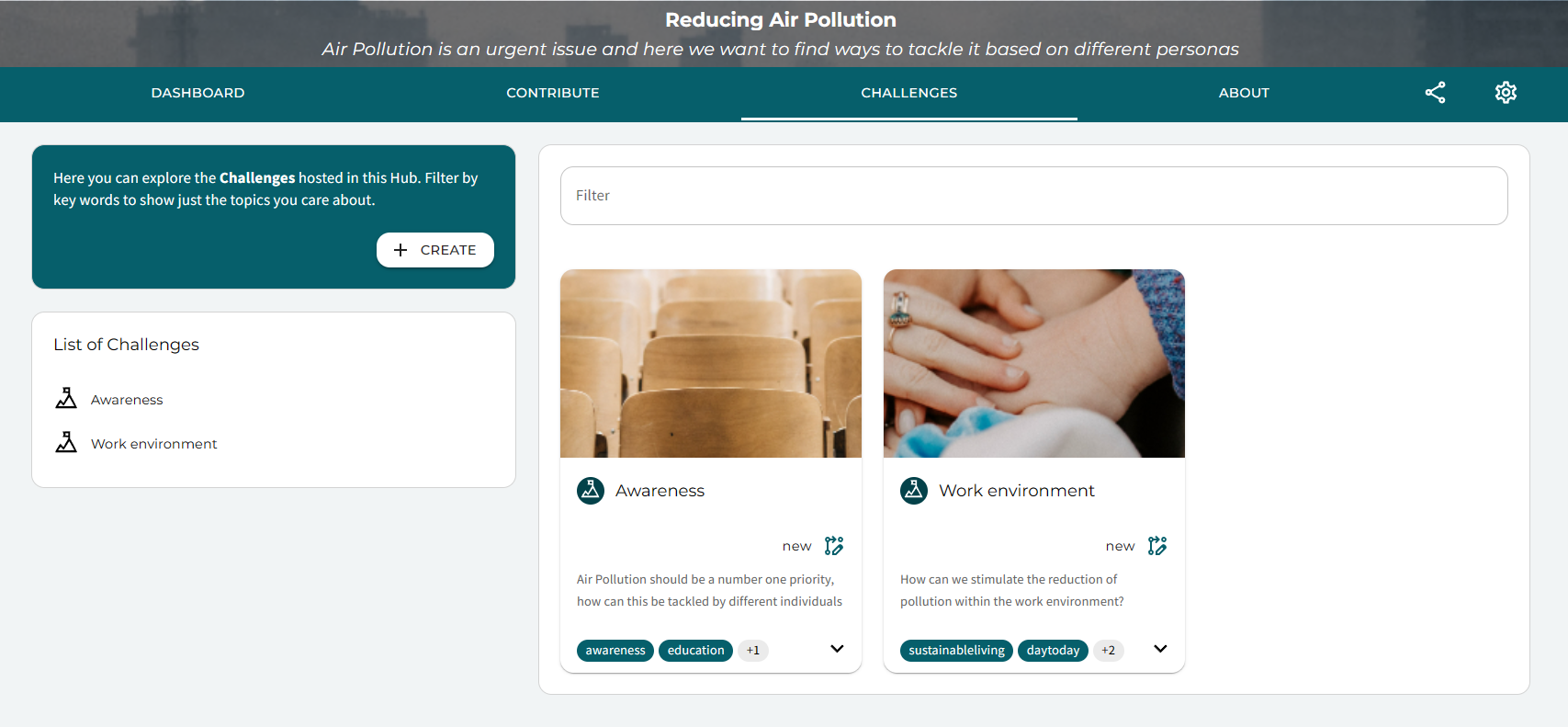Show the +1 hidden tag on Awareness card

point(753,651)
